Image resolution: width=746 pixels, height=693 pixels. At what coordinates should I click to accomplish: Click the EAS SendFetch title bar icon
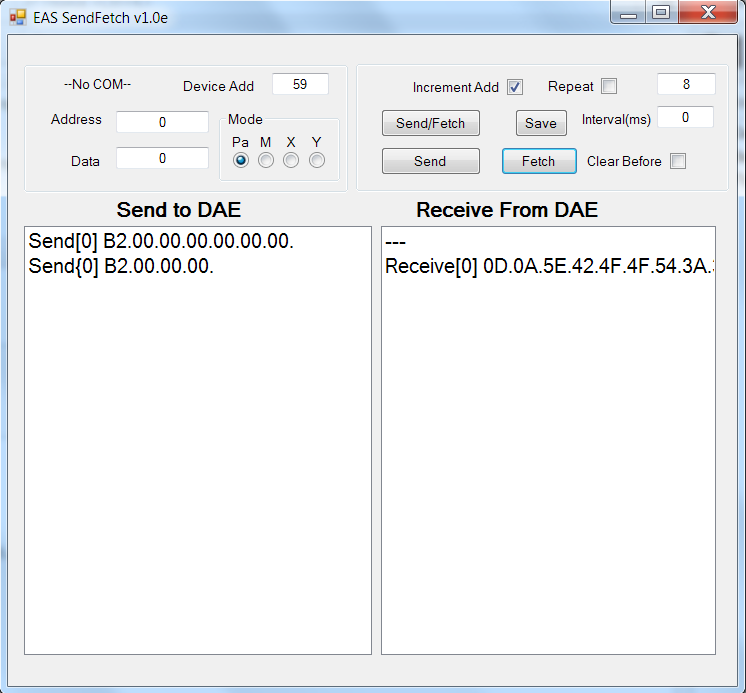tap(17, 17)
